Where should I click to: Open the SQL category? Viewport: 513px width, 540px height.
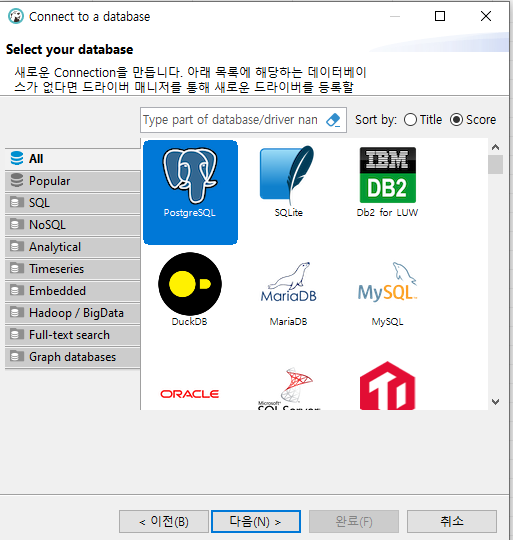coord(73,203)
